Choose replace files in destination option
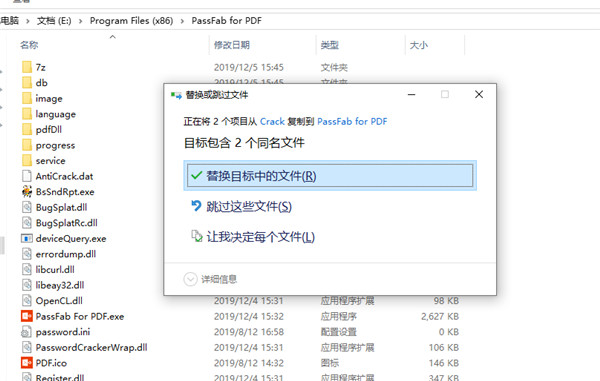The image size is (600, 381). pyautogui.click(x=330, y=176)
